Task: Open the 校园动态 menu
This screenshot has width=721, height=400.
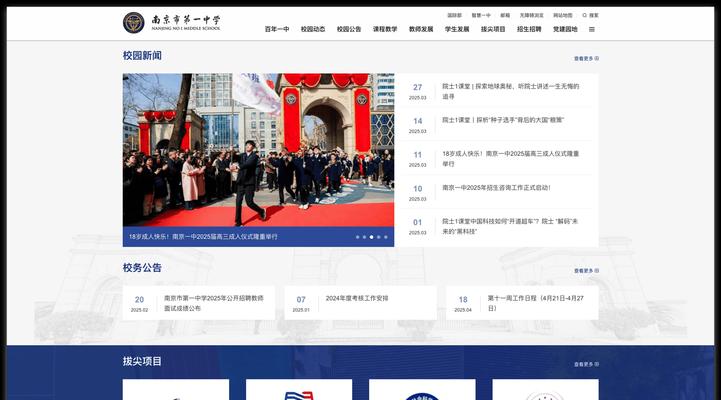Action: [x=313, y=29]
